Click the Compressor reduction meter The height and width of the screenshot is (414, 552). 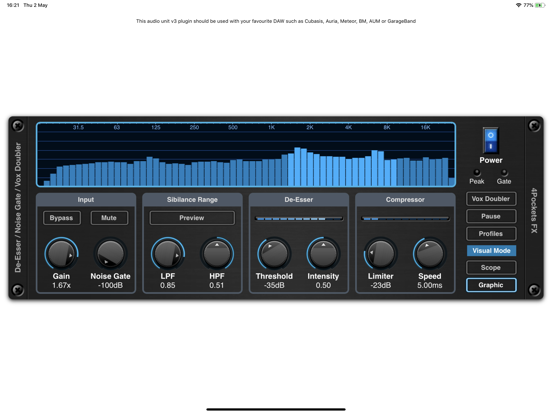click(x=405, y=219)
